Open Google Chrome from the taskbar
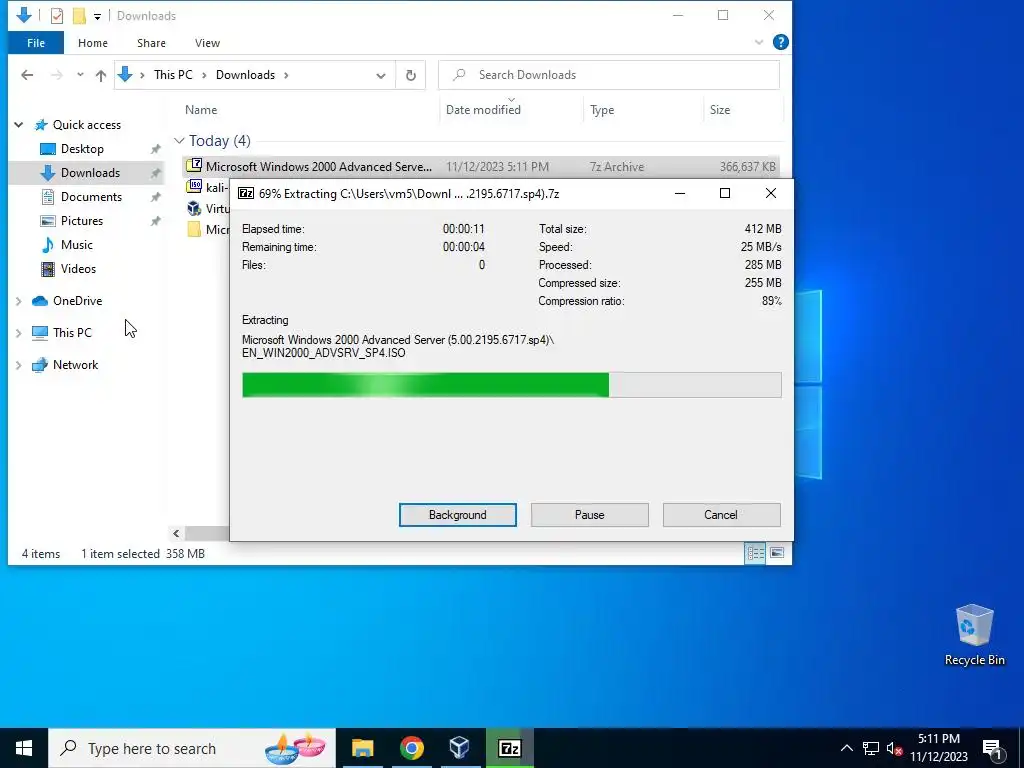 [x=411, y=748]
